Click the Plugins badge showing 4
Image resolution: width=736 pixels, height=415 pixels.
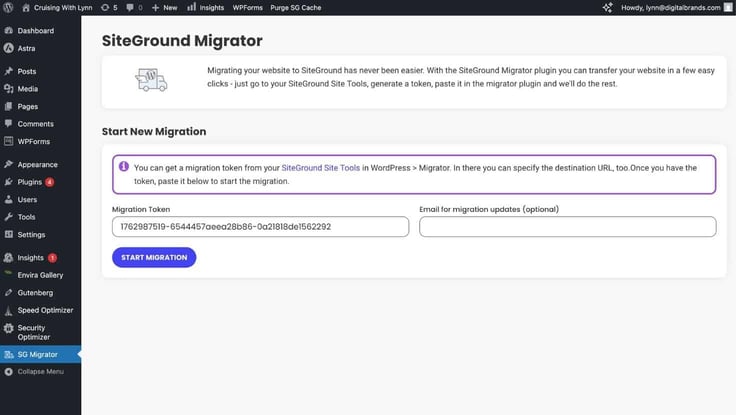point(50,182)
